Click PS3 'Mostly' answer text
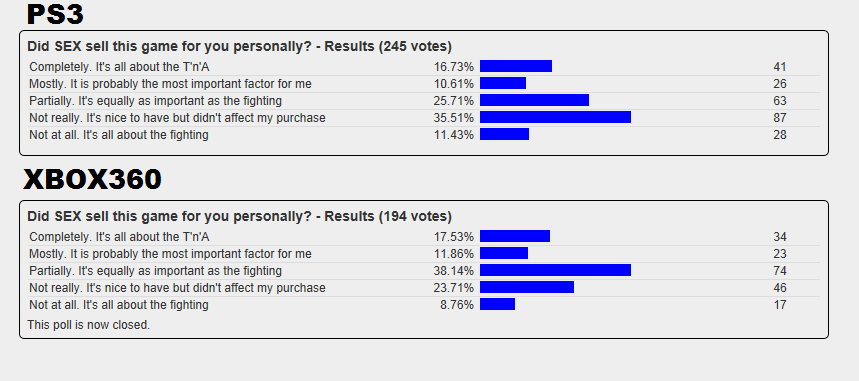This screenshot has height=381, width=859. [x=170, y=84]
